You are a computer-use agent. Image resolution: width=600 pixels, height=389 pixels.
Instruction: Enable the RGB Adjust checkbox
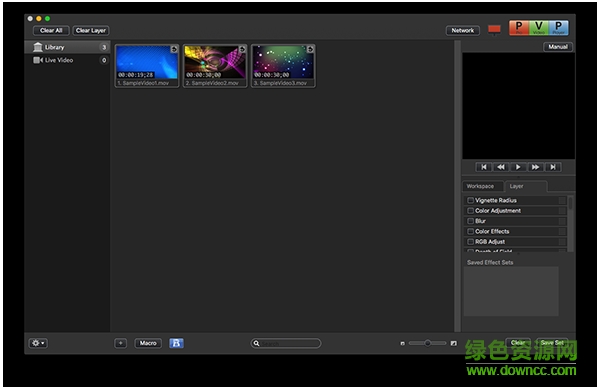[x=471, y=242]
